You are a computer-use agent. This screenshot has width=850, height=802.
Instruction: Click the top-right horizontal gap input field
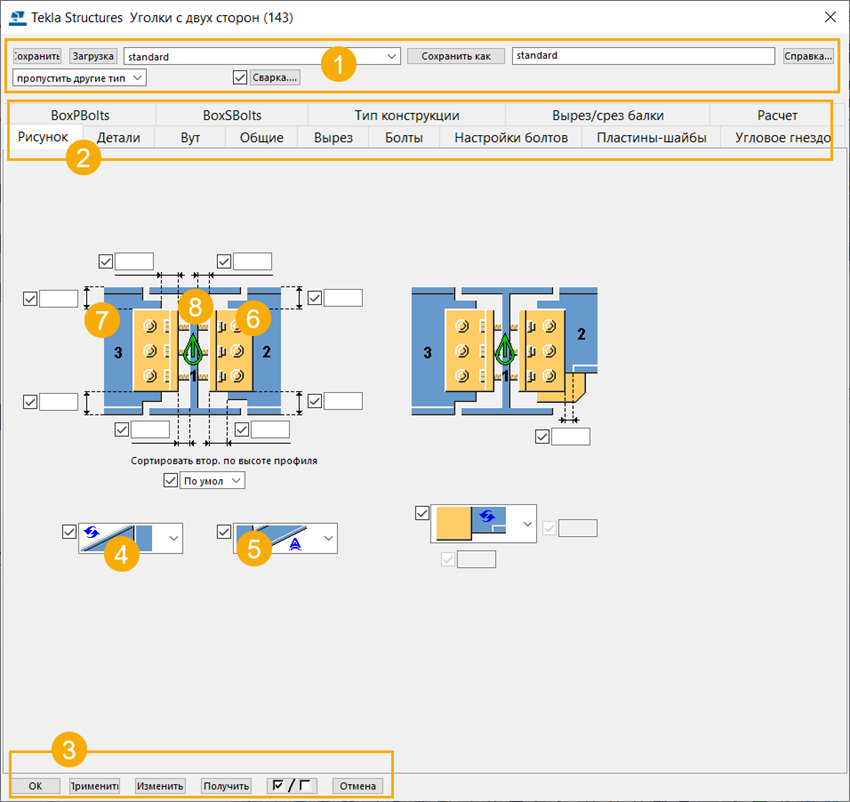pyautogui.click(x=253, y=261)
